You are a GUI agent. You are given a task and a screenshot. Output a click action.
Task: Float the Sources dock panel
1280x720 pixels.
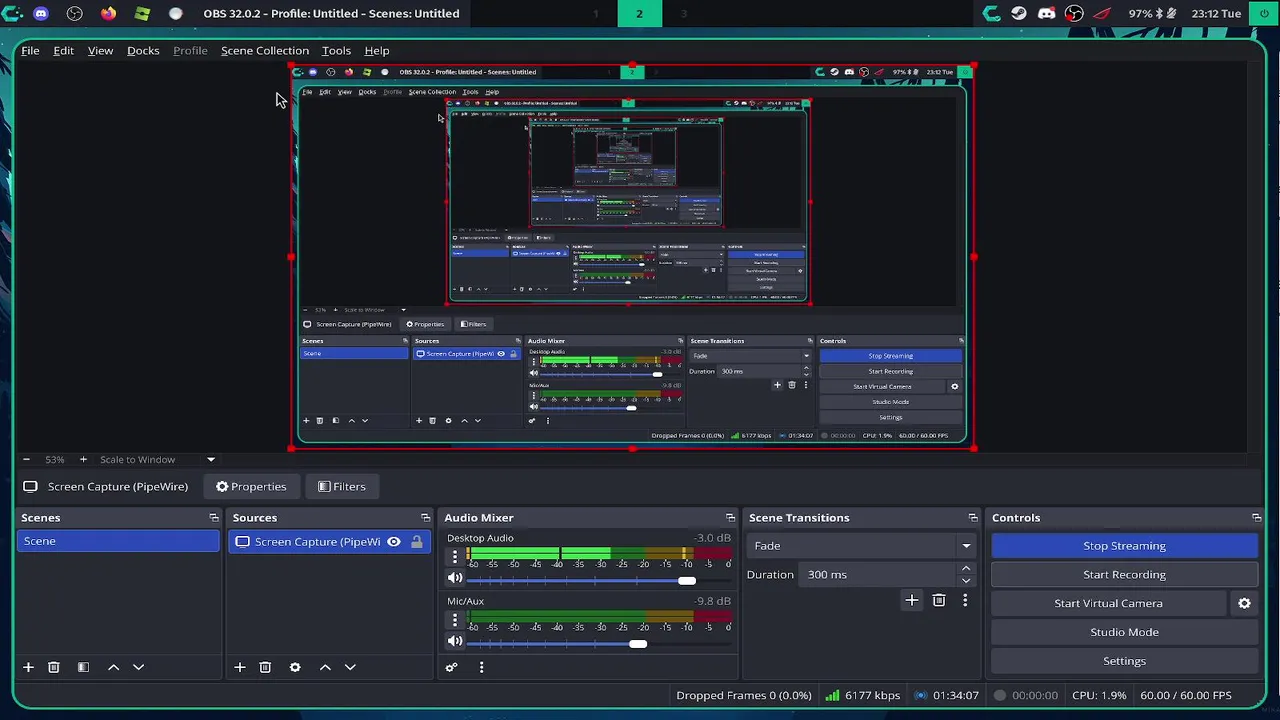[425, 517]
